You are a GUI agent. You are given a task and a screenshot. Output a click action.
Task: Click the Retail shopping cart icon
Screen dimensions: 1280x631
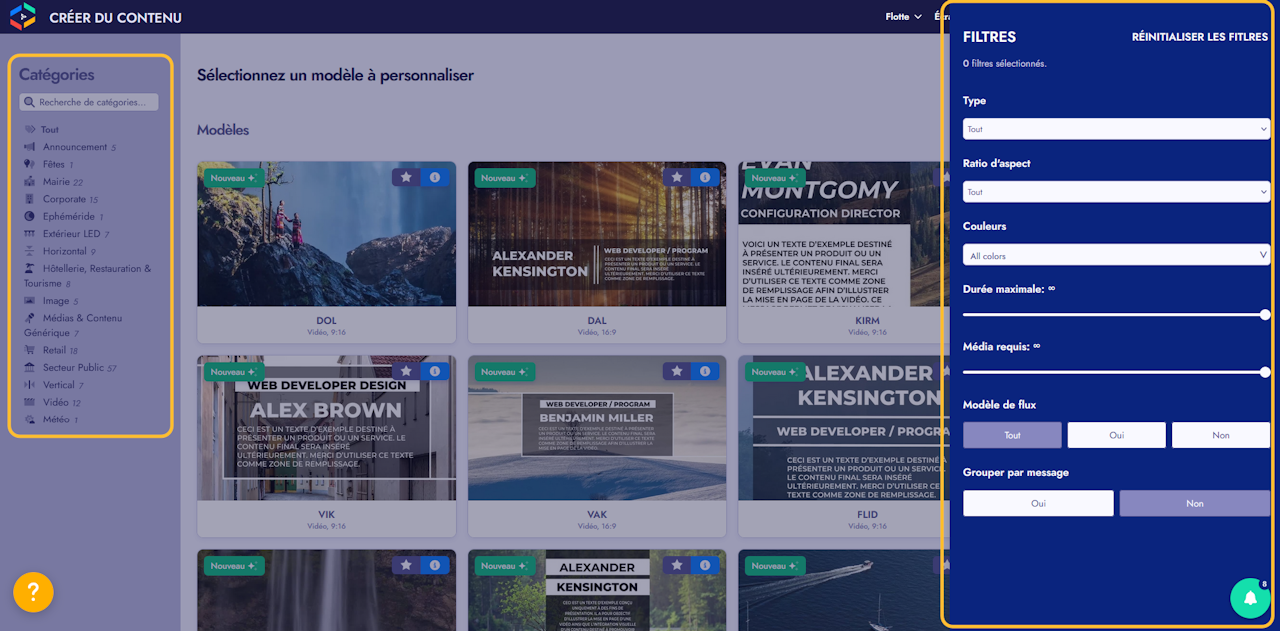point(29,350)
